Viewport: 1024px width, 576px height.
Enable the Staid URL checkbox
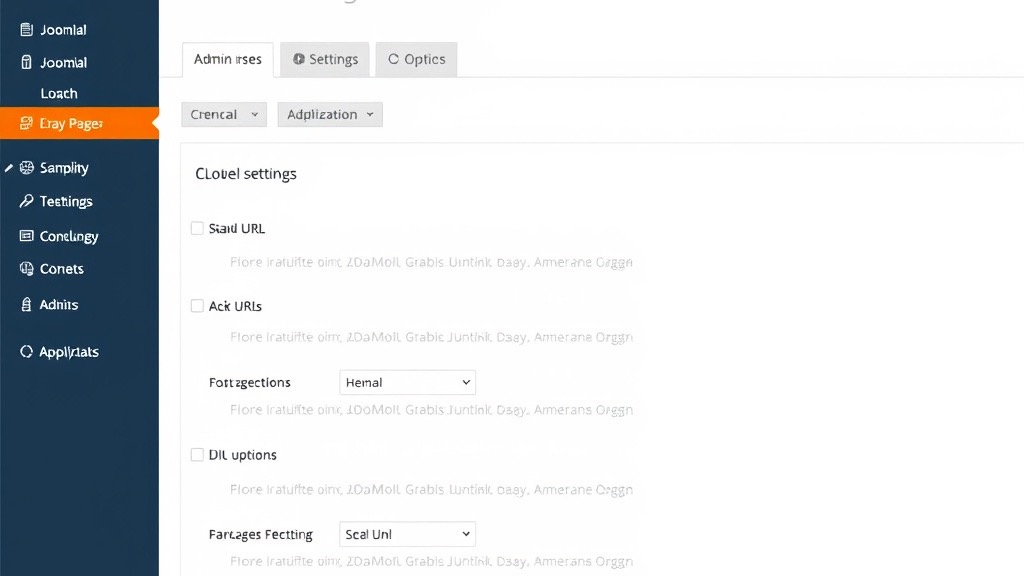pyautogui.click(x=197, y=228)
